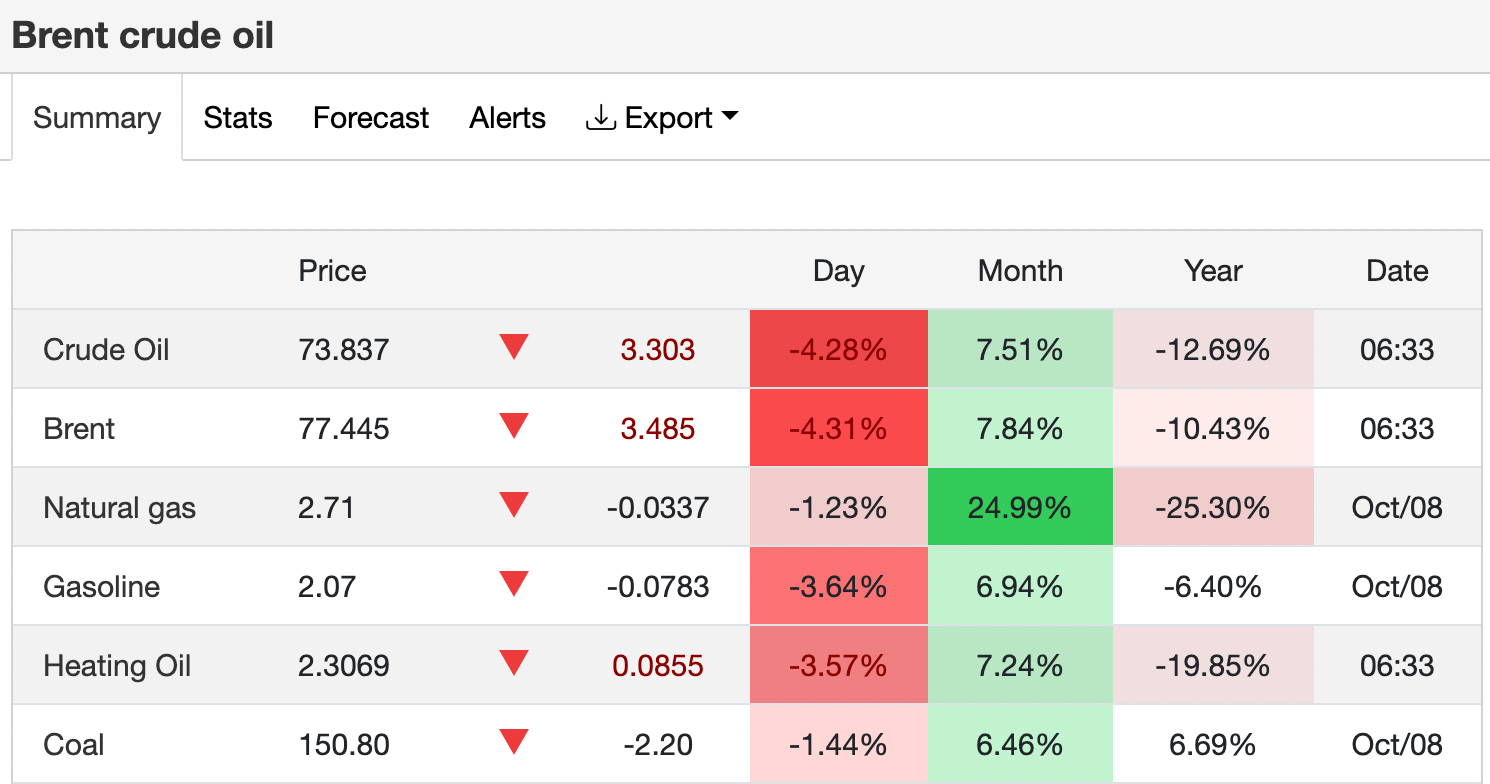Open the Coal commodity link
The image size is (1490, 784).
74,745
